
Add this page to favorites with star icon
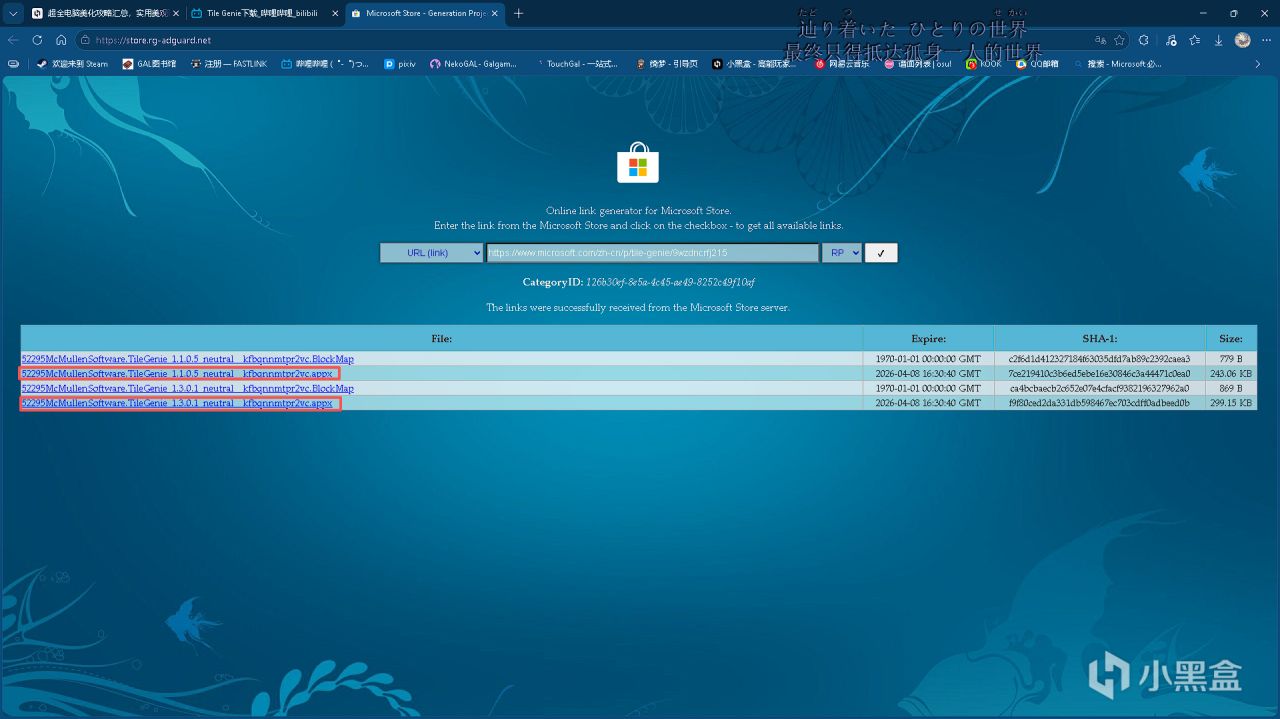[1120, 40]
